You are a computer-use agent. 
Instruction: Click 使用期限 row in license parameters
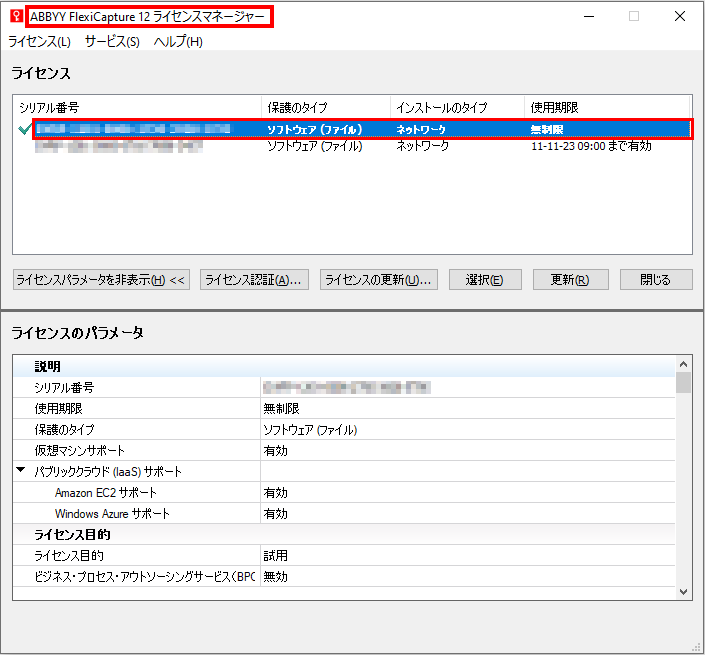[344, 408]
